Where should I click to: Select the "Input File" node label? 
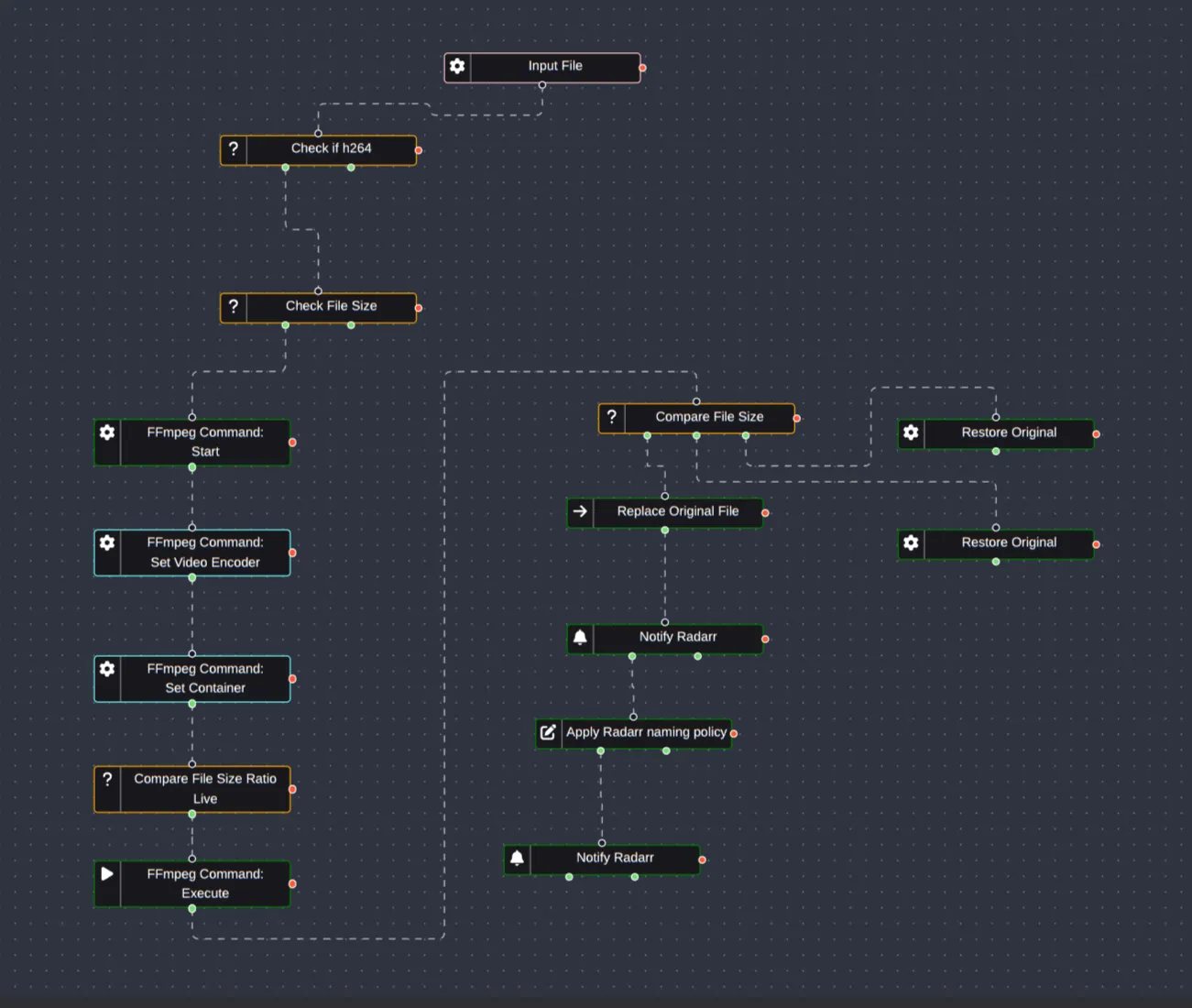(x=555, y=66)
